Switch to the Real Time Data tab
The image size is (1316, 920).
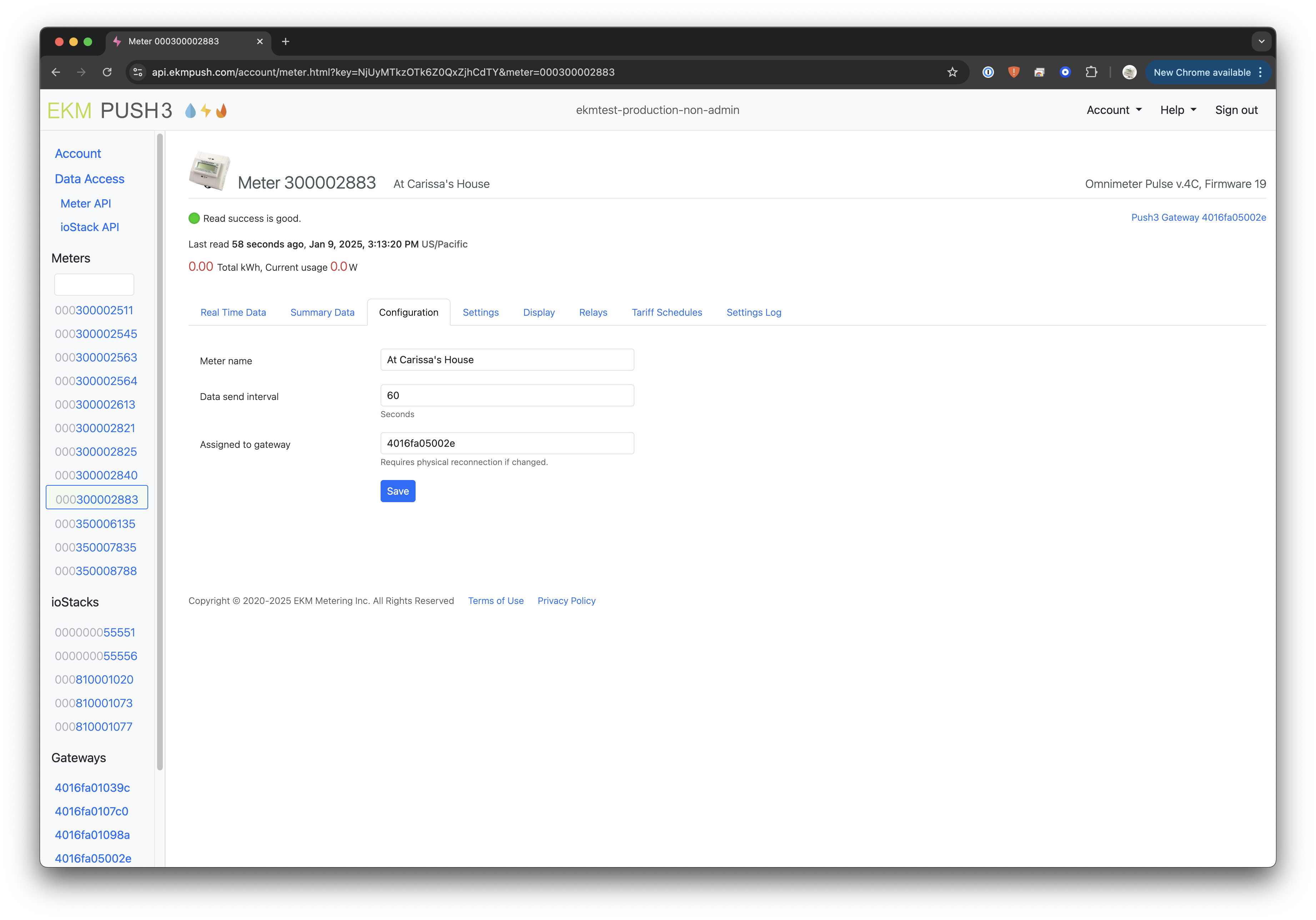click(x=233, y=312)
